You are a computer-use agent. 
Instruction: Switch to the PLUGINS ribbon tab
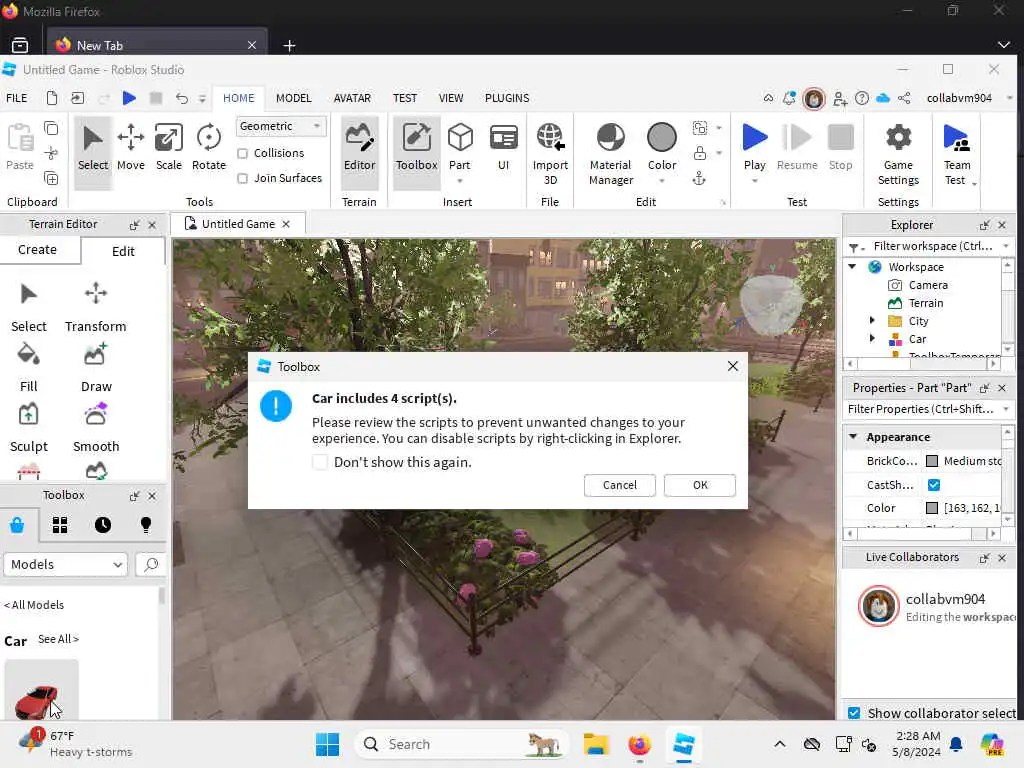(x=507, y=98)
